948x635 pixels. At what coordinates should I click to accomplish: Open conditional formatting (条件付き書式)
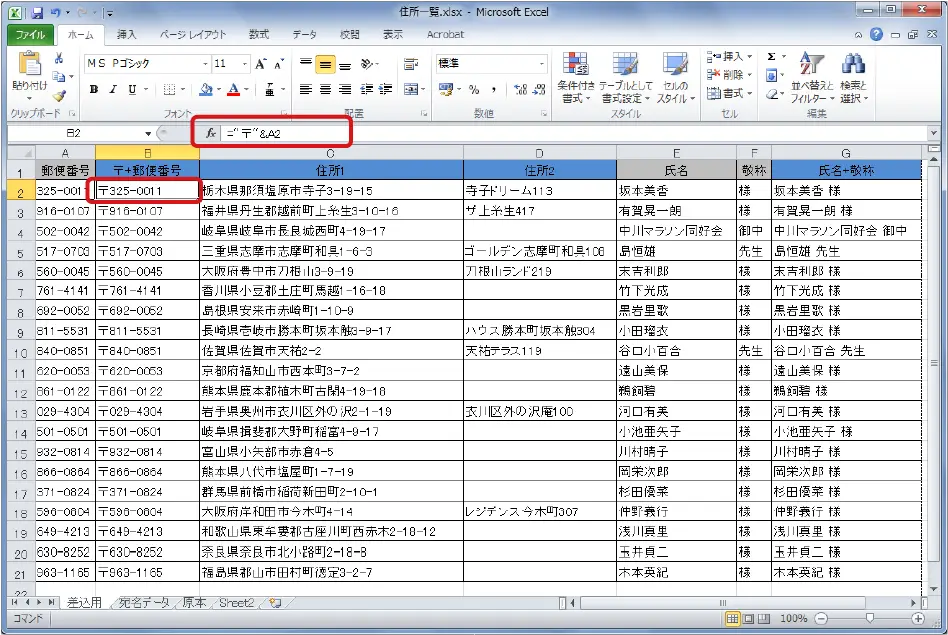coord(576,77)
